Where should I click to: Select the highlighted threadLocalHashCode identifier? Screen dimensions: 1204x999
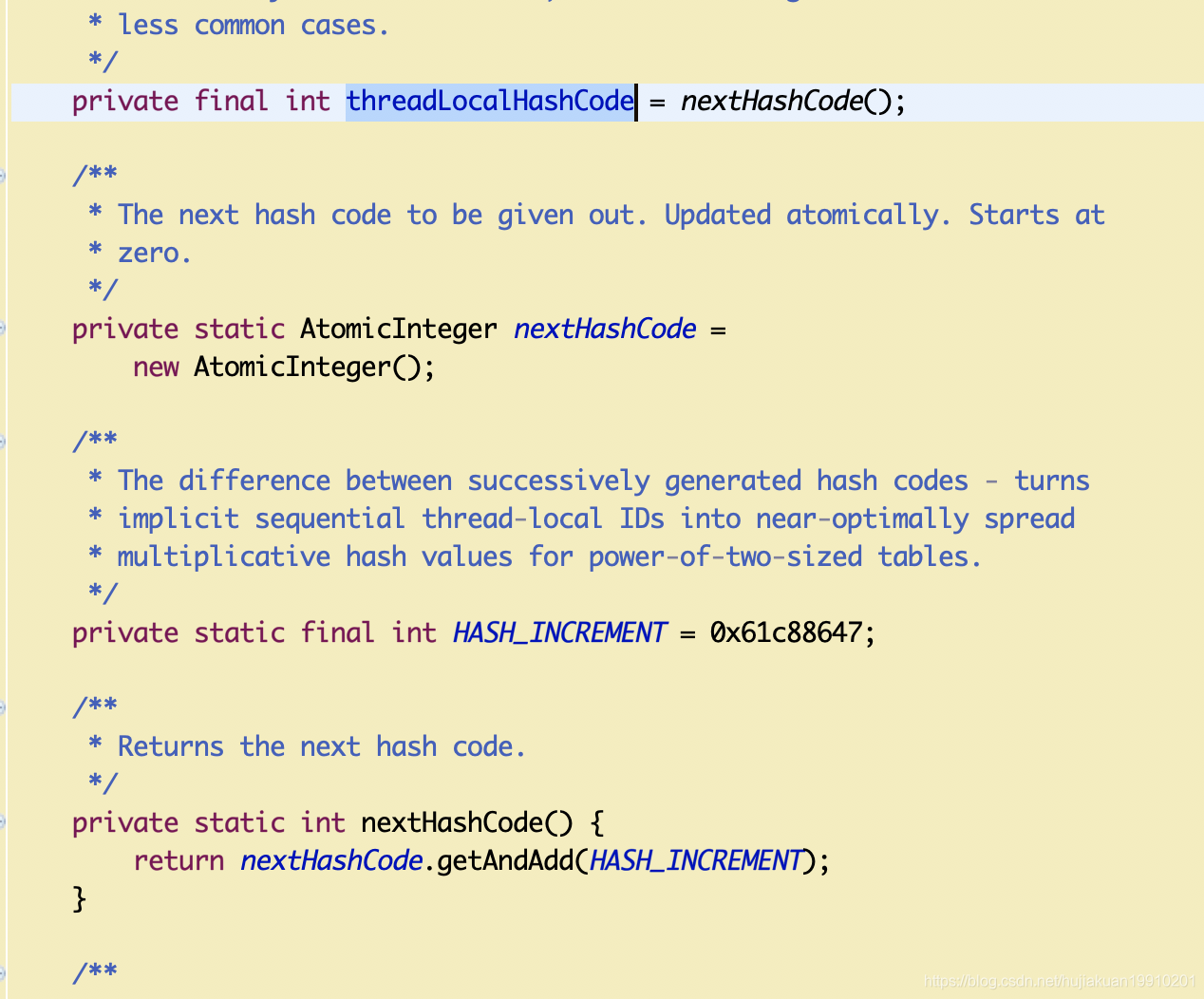[x=489, y=101]
